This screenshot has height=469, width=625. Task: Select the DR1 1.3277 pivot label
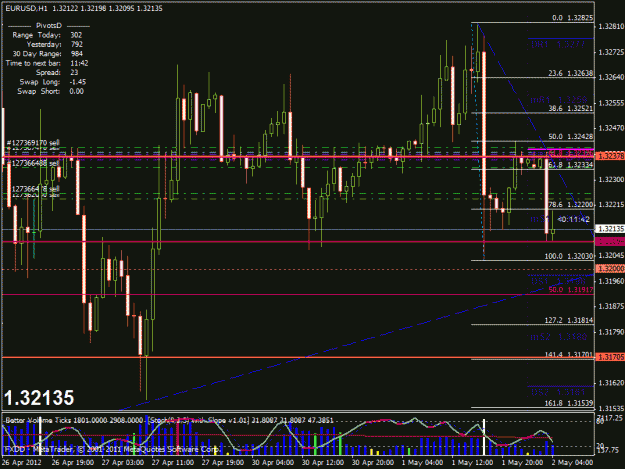[x=558, y=45]
